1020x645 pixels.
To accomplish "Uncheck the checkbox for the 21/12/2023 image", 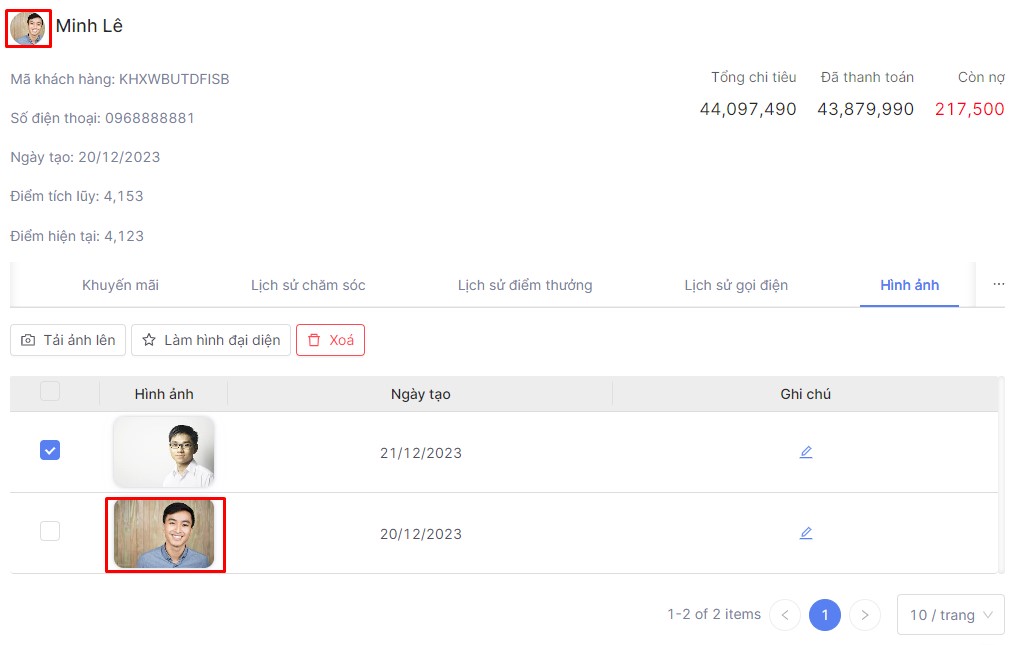I will [x=50, y=451].
